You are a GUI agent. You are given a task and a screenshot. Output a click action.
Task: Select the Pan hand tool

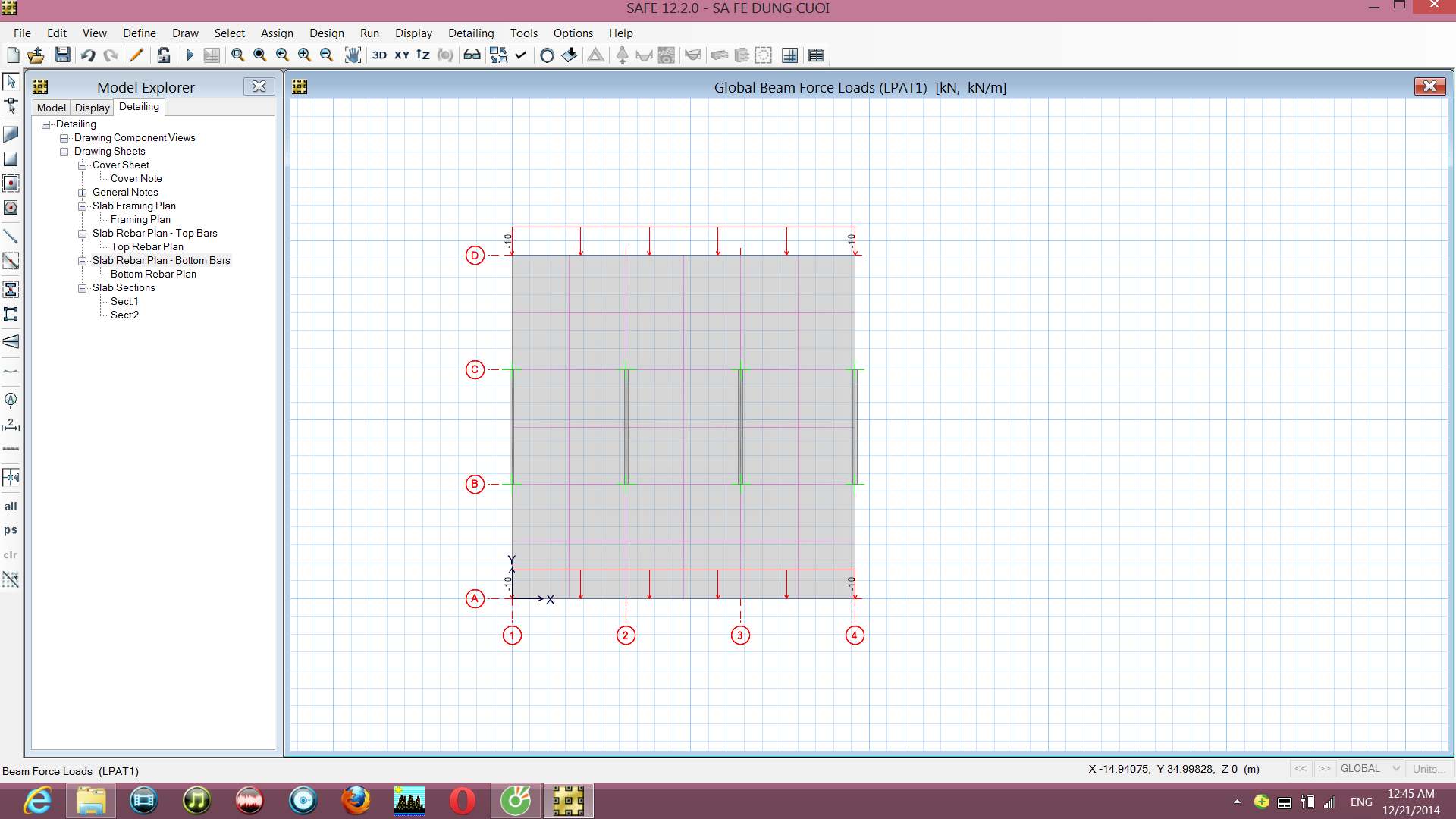coord(353,55)
